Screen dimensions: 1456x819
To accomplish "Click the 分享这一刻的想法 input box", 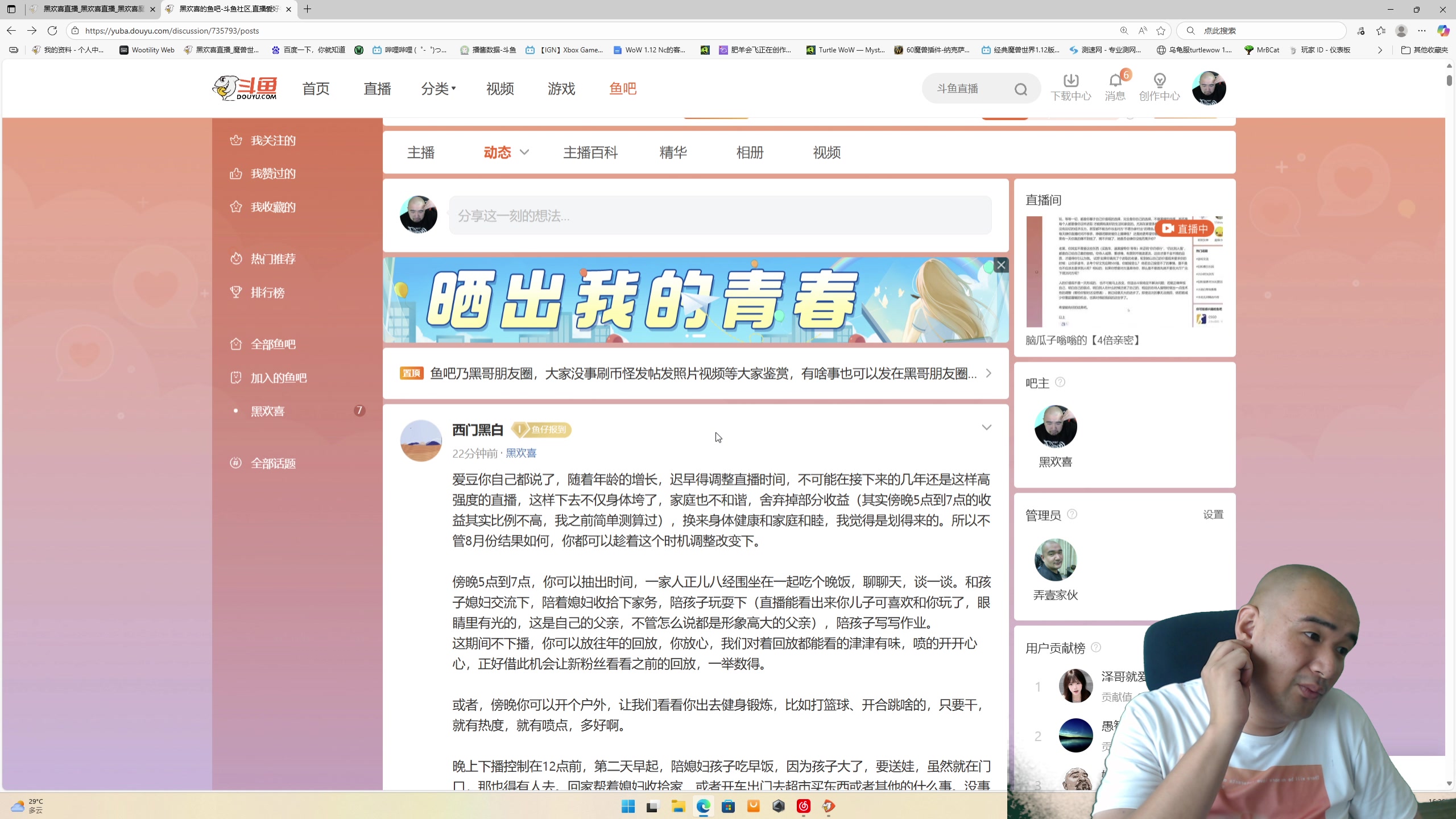I will (x=720, y=216).
